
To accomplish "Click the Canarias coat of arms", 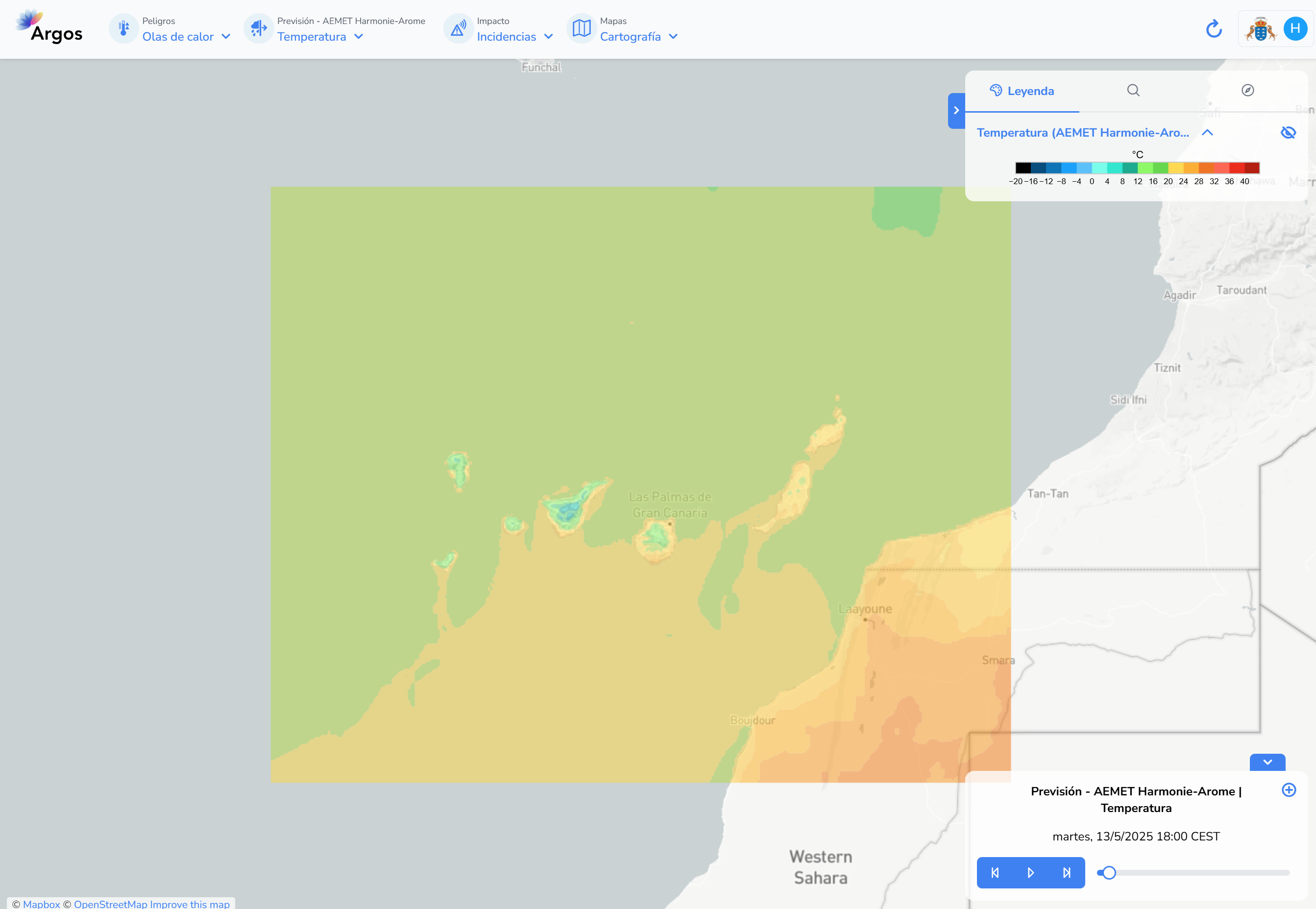I will pyautogui.click(x=1261, y=28).
